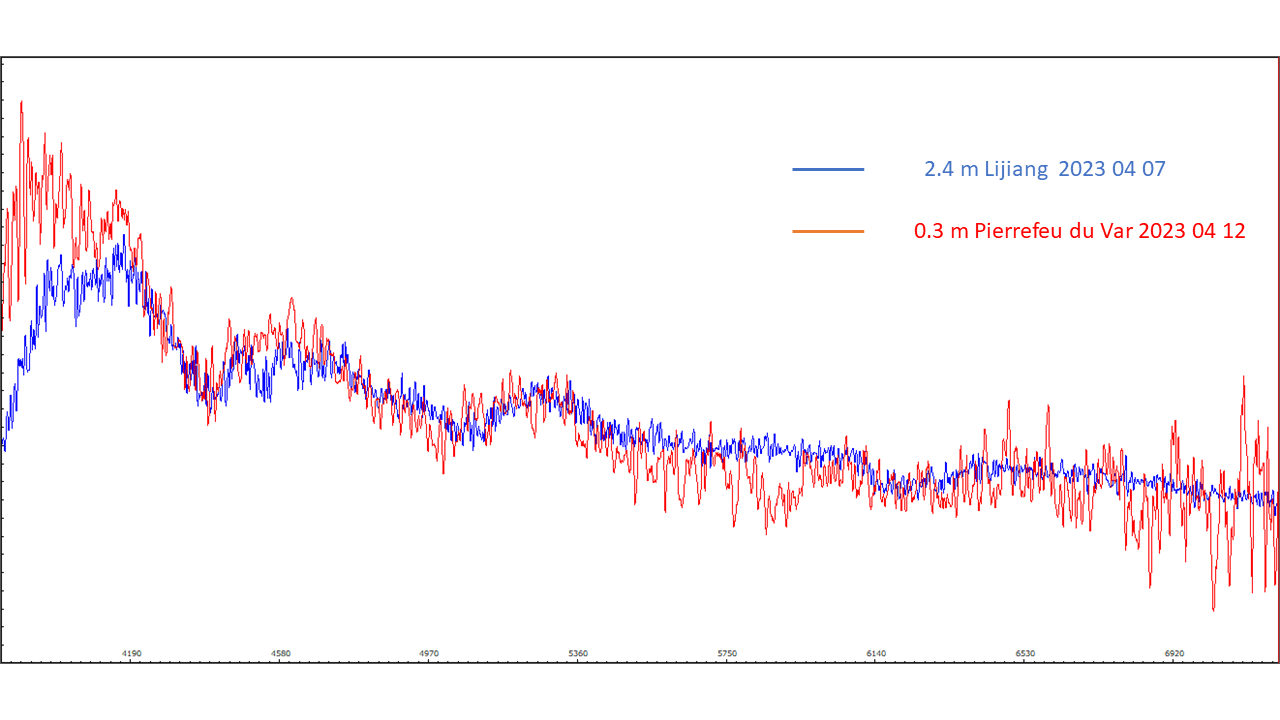
Task: Select the red dip above 5750
Action: (x=735, y=525)
